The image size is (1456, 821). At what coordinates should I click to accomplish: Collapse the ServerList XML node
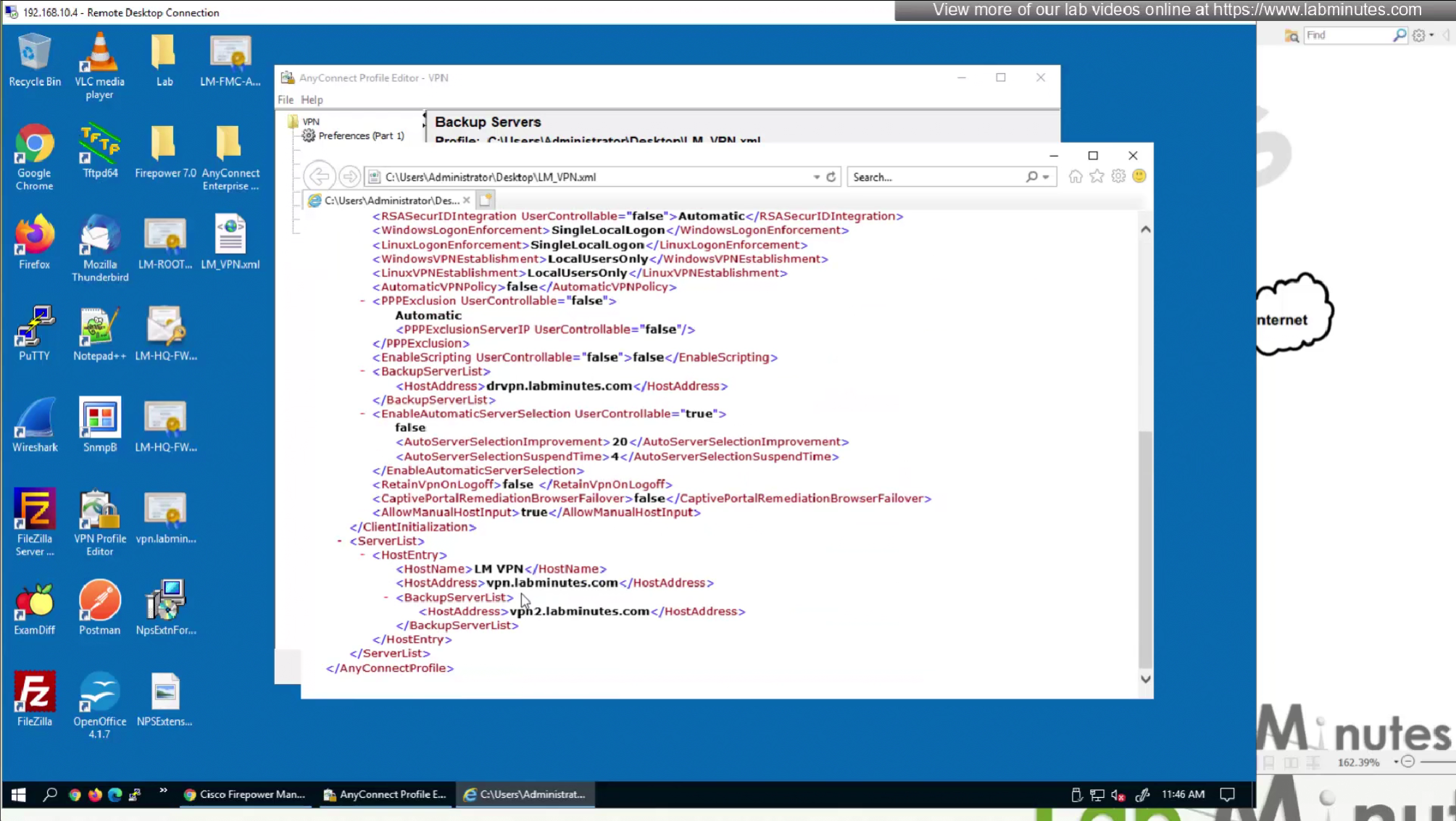pyautogui.click(x=339, y=541)
